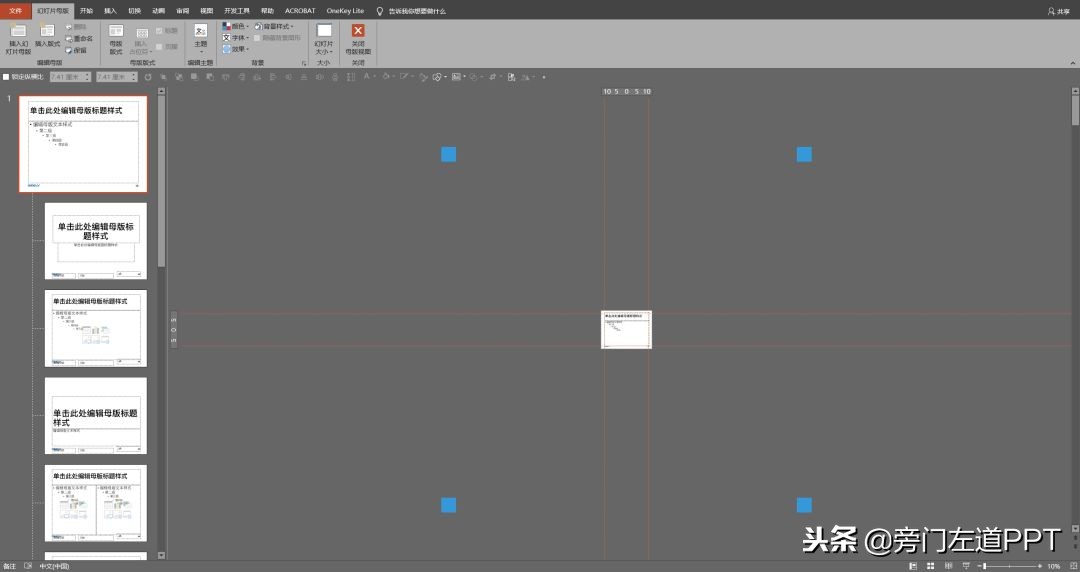Switch to the Home tab
This screenshot has width=1080, height=572.
tap(86, 10)
